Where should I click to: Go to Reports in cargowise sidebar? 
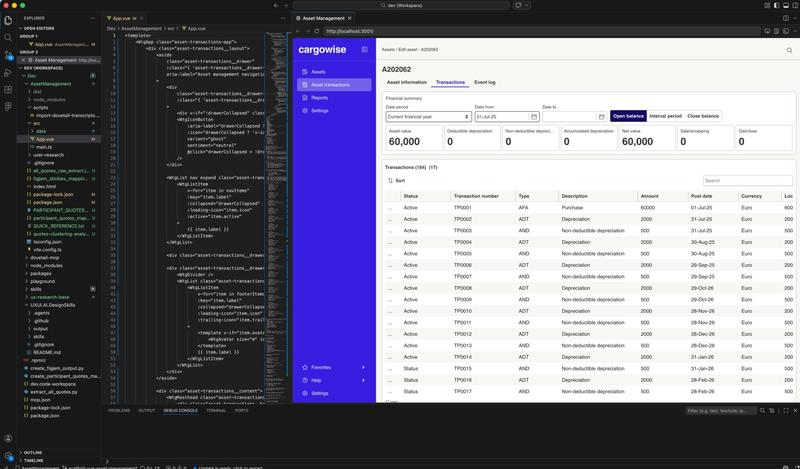point(319,98)
